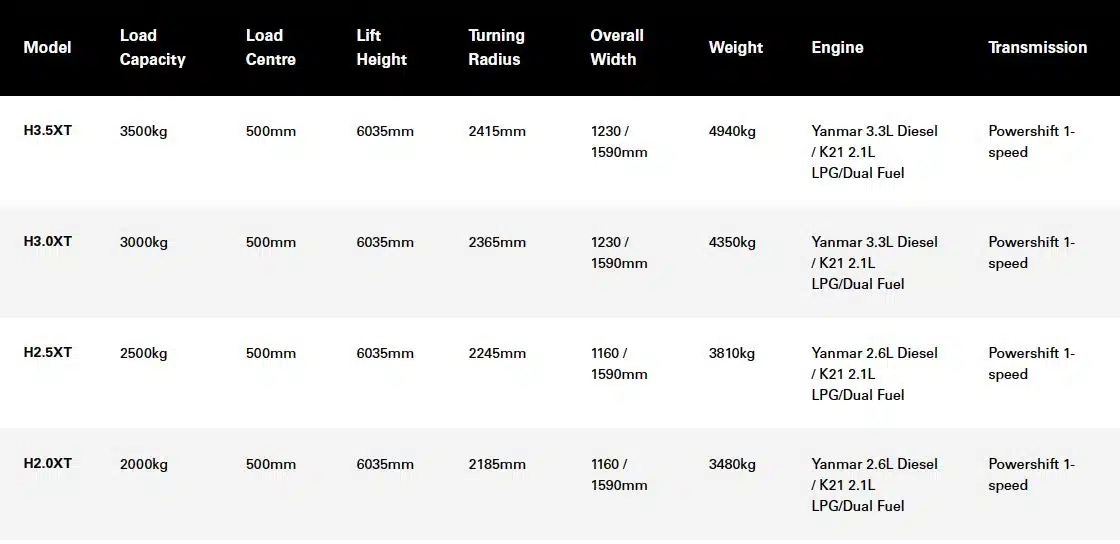
Task: Select the Turning Radius header
Action: [496, 48]
